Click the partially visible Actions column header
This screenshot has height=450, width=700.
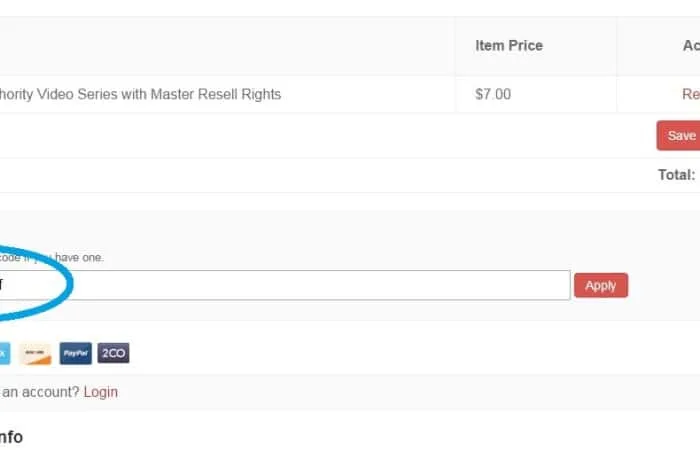[691, 46]
